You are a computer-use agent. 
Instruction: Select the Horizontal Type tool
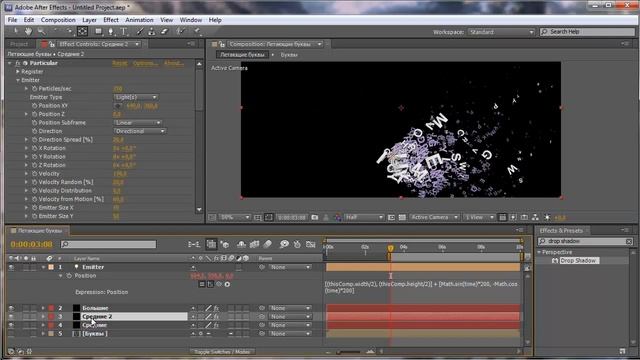[x=124, y=31]
